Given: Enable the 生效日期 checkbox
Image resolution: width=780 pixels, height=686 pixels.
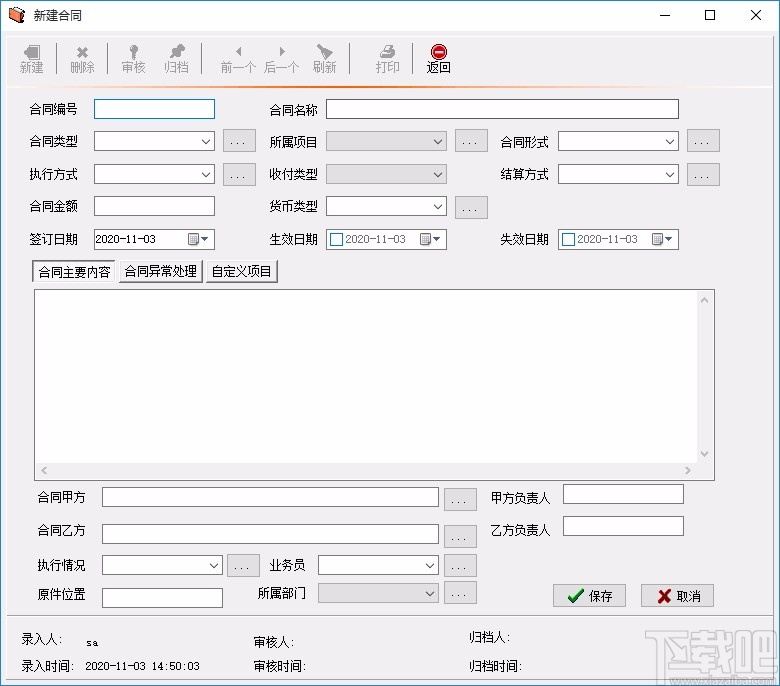Looking at the screenshot, I should 337,239.
